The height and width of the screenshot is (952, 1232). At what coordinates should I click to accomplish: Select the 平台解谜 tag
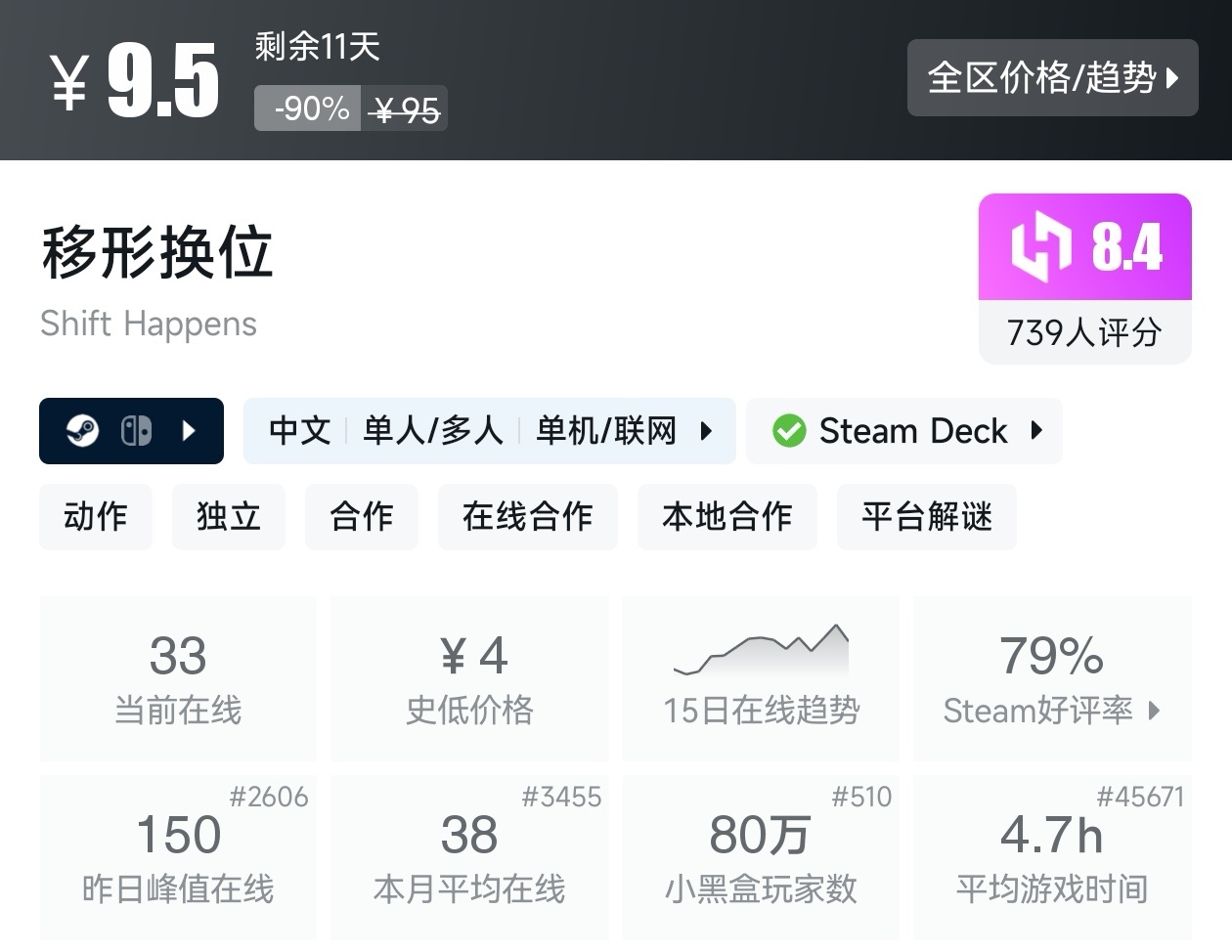click(x=927, y=516)
